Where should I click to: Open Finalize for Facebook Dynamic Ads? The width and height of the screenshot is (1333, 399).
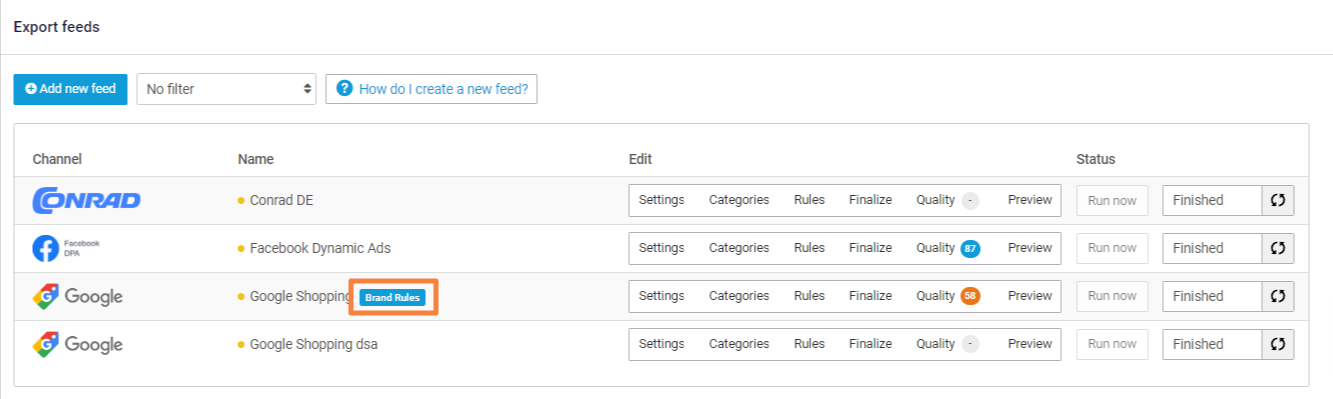870,248
